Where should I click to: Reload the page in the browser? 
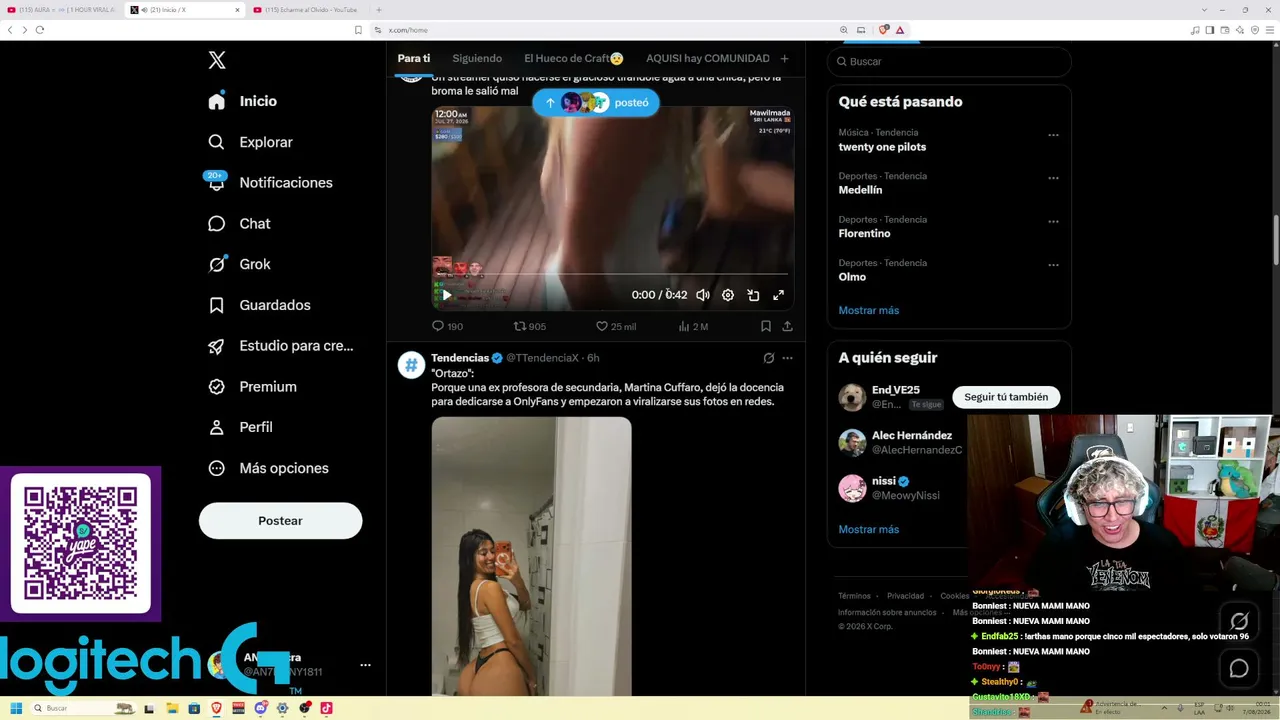(40, 30)
